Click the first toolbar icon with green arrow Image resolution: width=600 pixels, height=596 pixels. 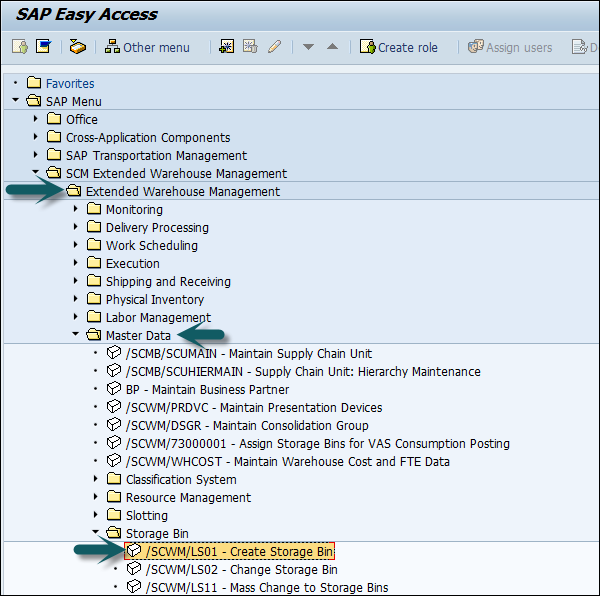point(19,47)
